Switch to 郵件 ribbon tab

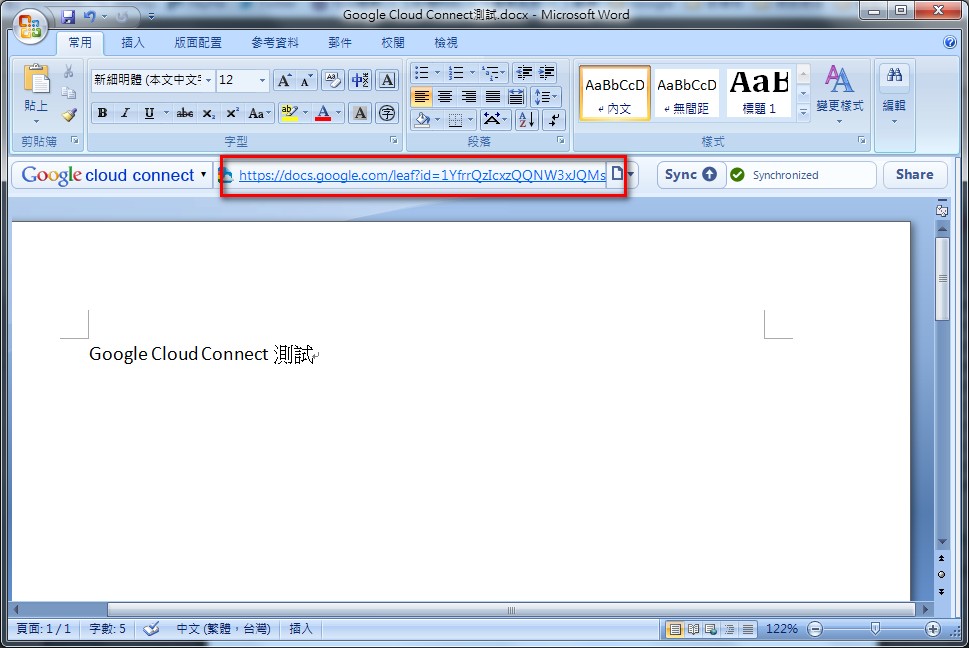pos(340,43)
